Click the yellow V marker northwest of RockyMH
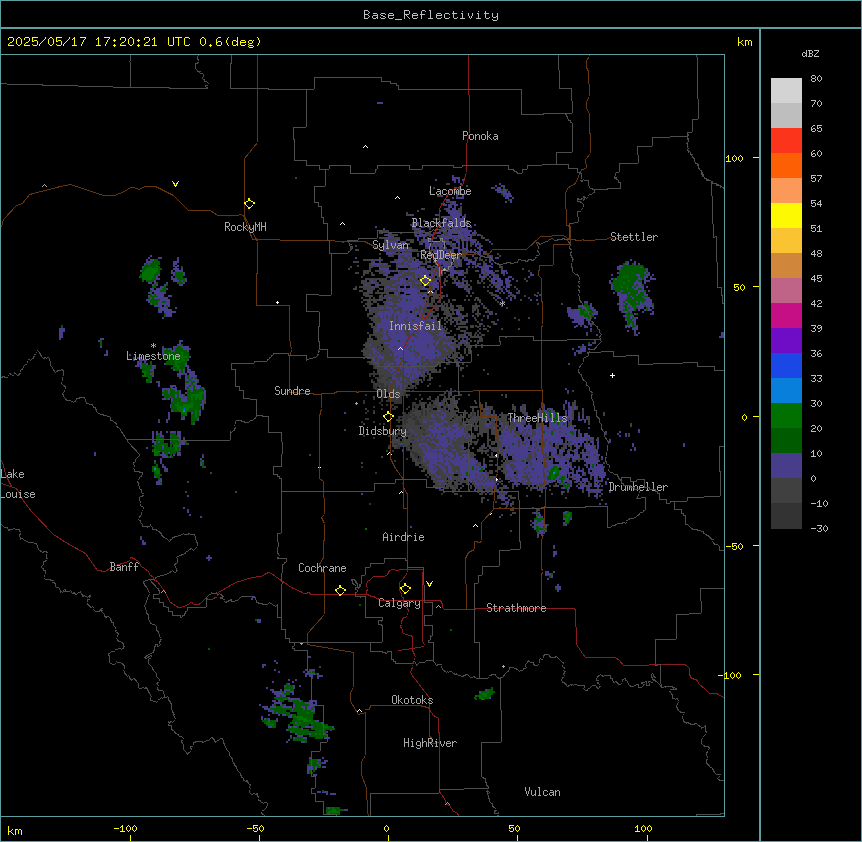Image resolution: width=862 pixels, height=842 pixels. 175,184
